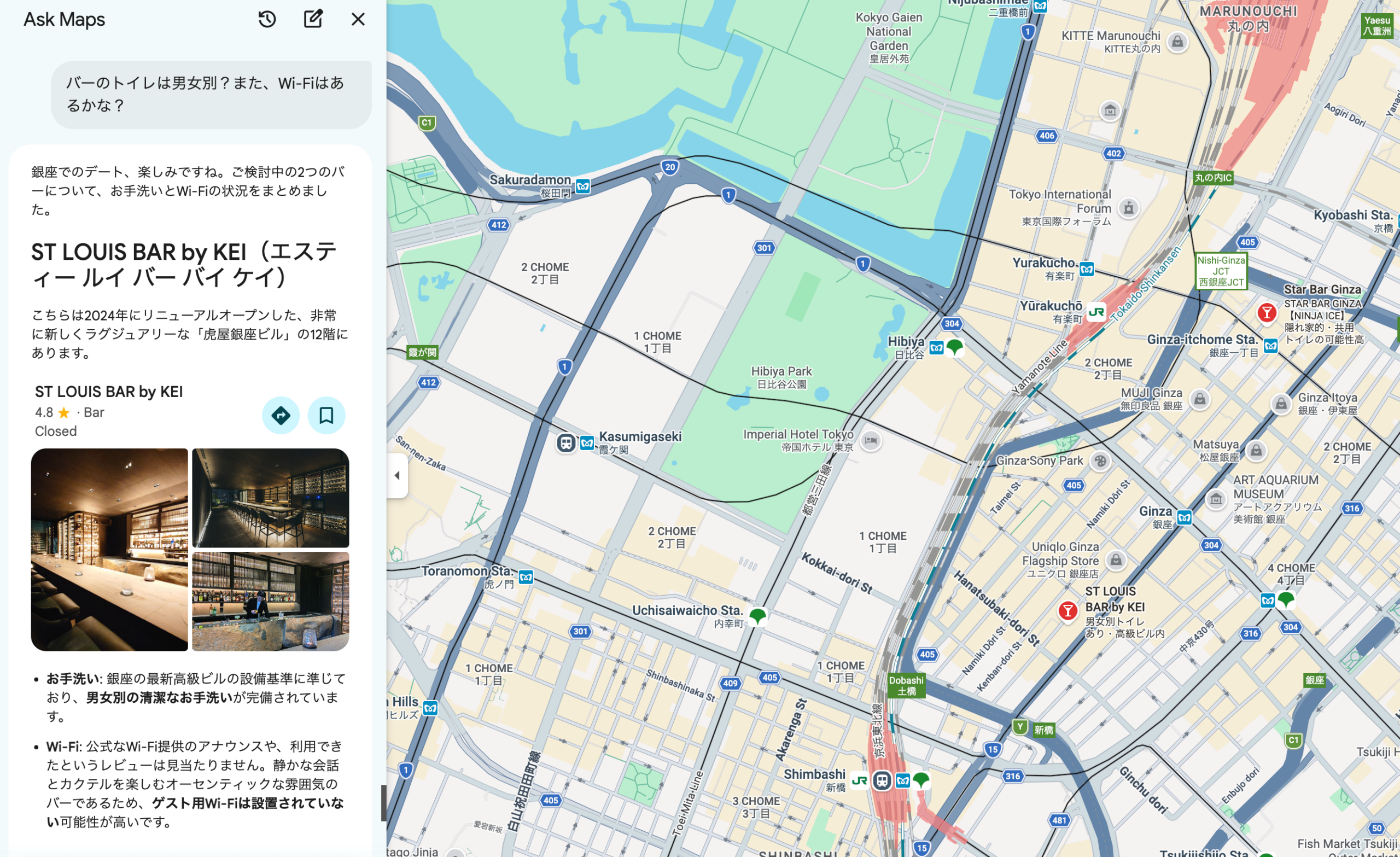Click the panel scrollbar thumb

[383, 802]
